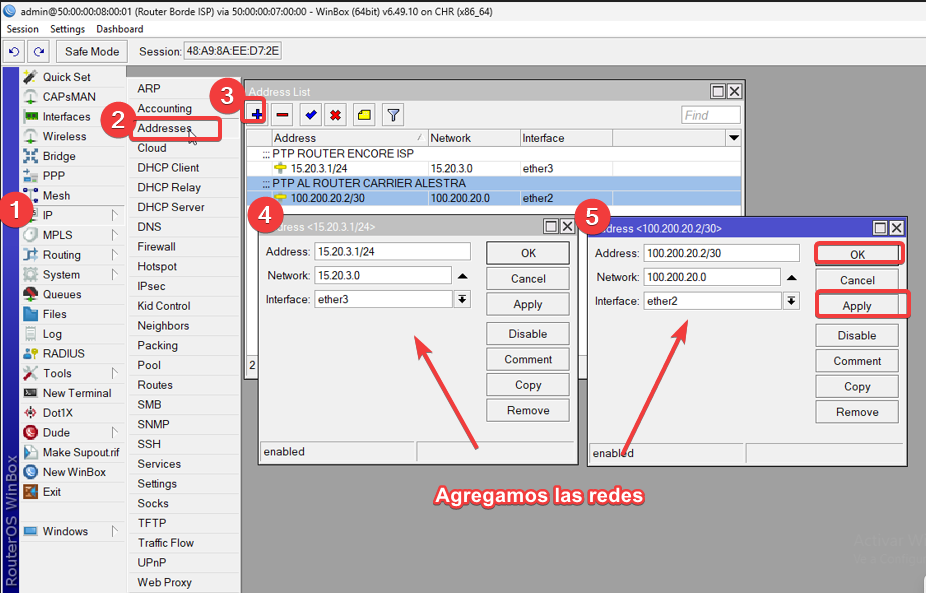
Task: Open the Filter funnel icon
Action: [x=393, y=115]
